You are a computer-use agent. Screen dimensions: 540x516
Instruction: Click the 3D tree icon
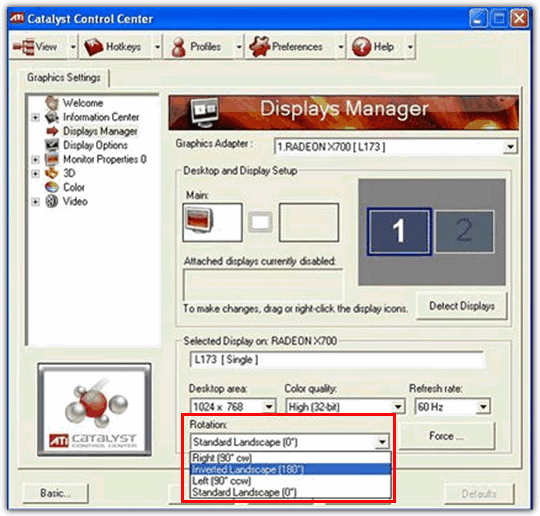point(52,173)
